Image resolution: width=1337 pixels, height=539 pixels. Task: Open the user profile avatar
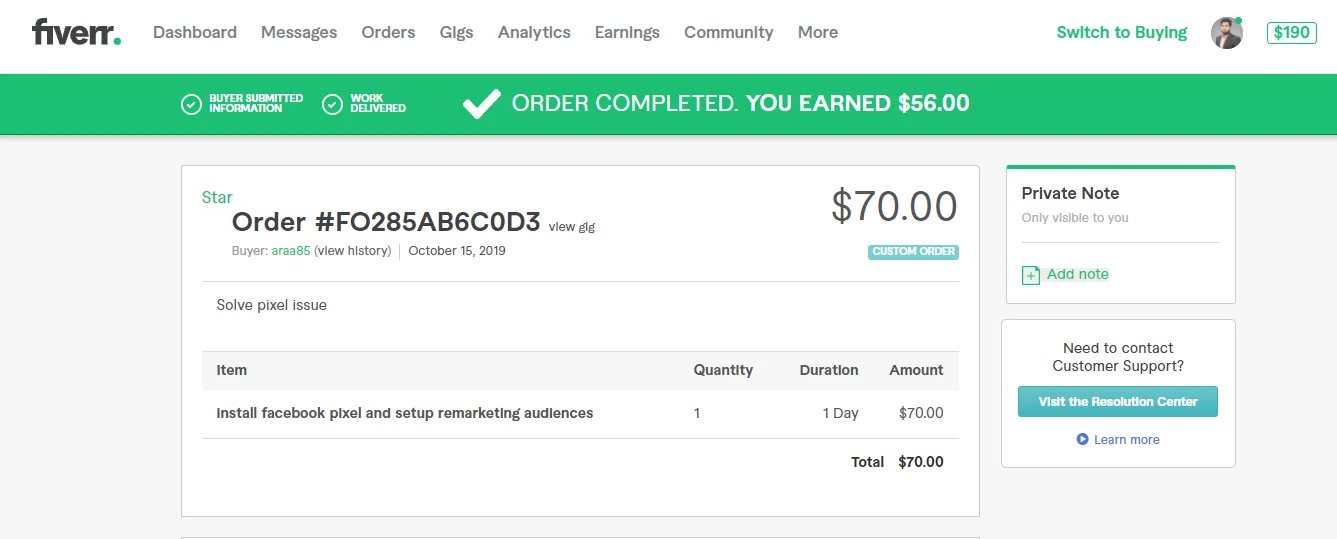[x=1226, y=33]
